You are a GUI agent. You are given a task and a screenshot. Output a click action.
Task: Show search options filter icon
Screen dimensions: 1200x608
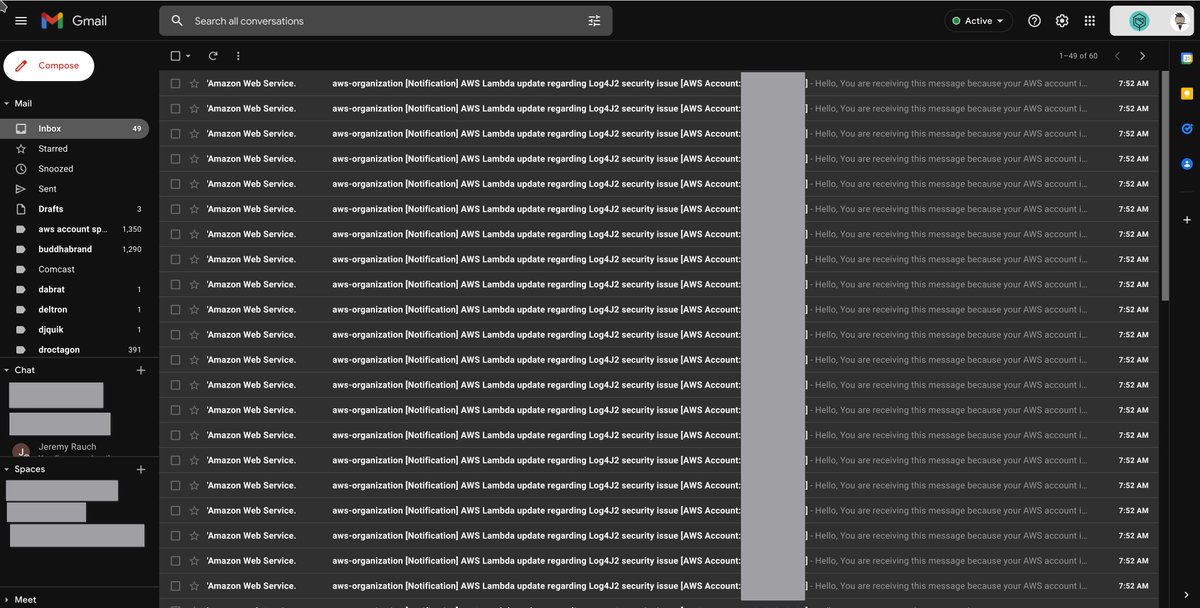[x=594, y=21]
